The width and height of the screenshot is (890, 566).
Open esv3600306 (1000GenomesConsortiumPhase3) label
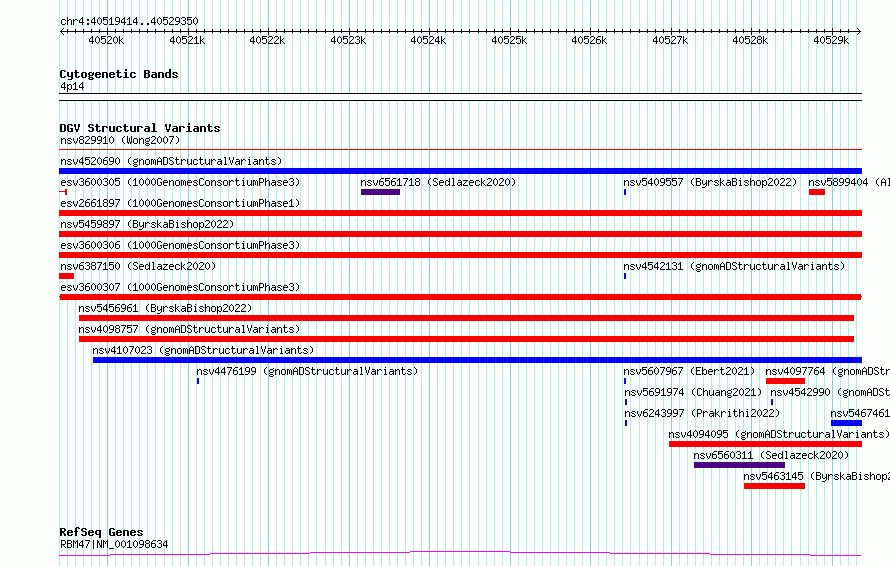tap(180, 245)
